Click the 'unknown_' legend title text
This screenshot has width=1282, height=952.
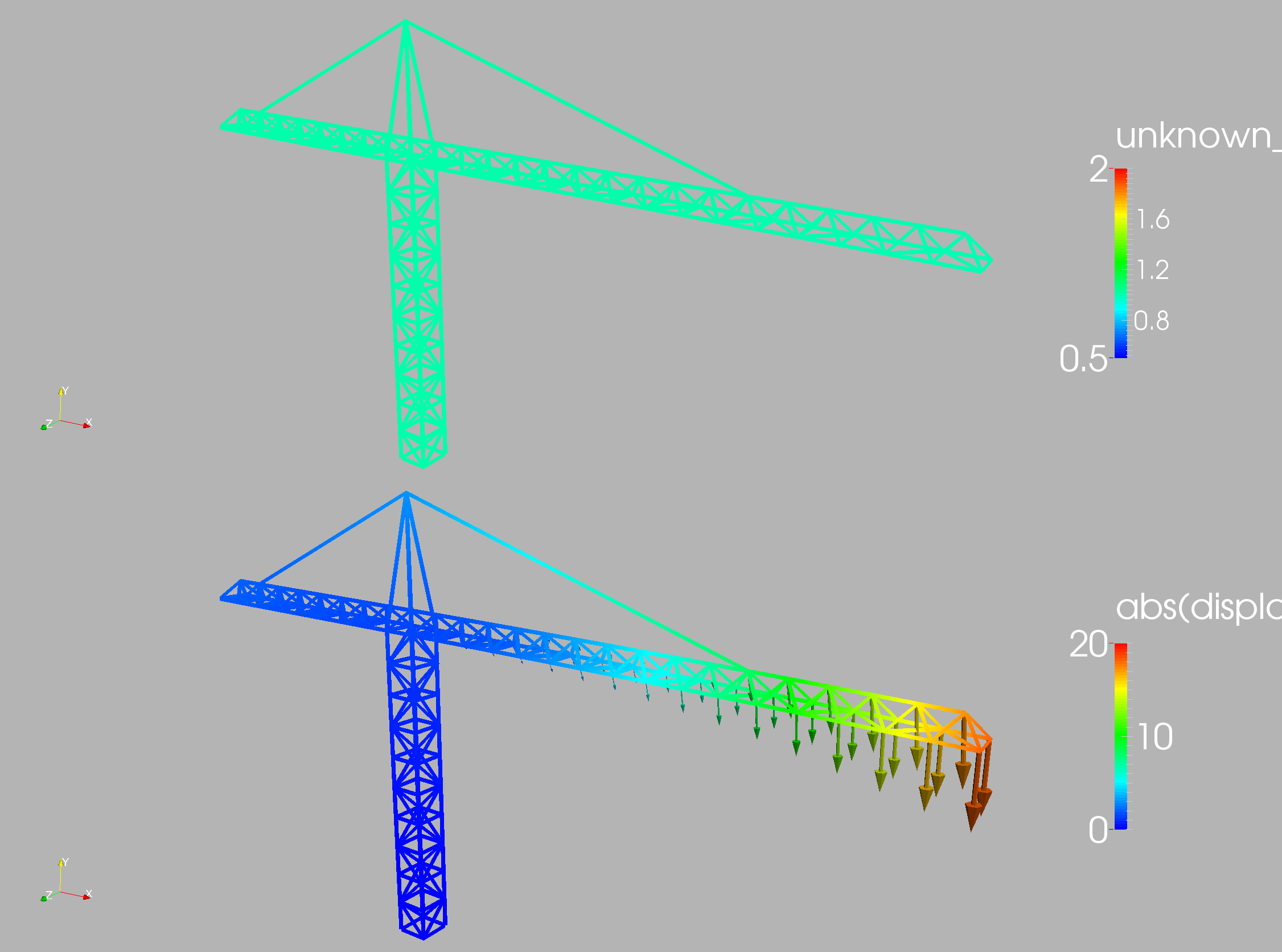1197,136
